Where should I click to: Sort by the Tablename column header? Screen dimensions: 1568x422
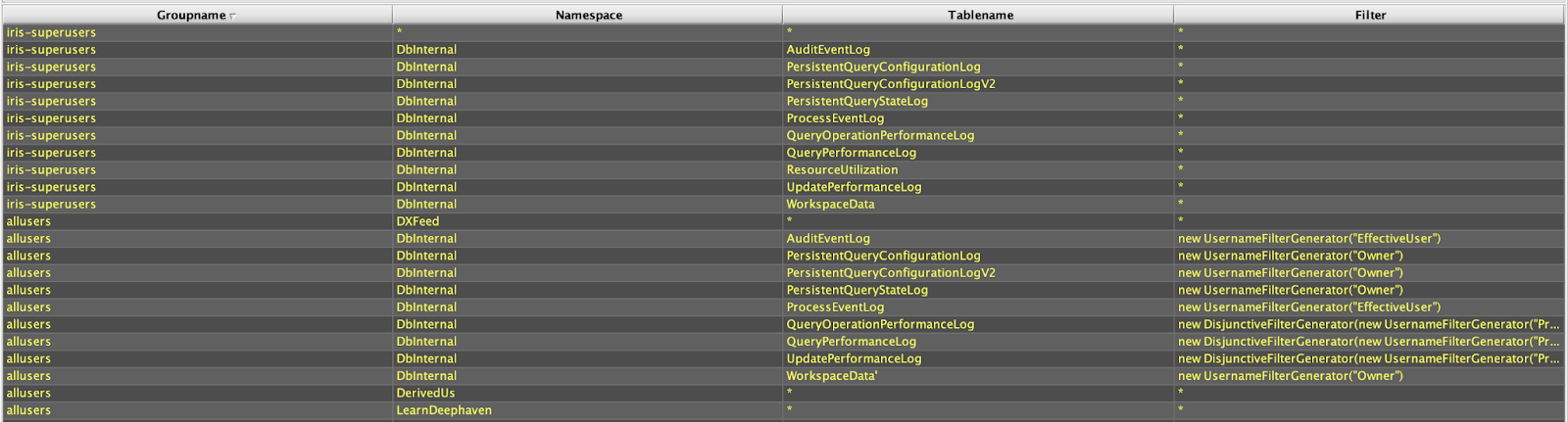click(x=980, y=15)
